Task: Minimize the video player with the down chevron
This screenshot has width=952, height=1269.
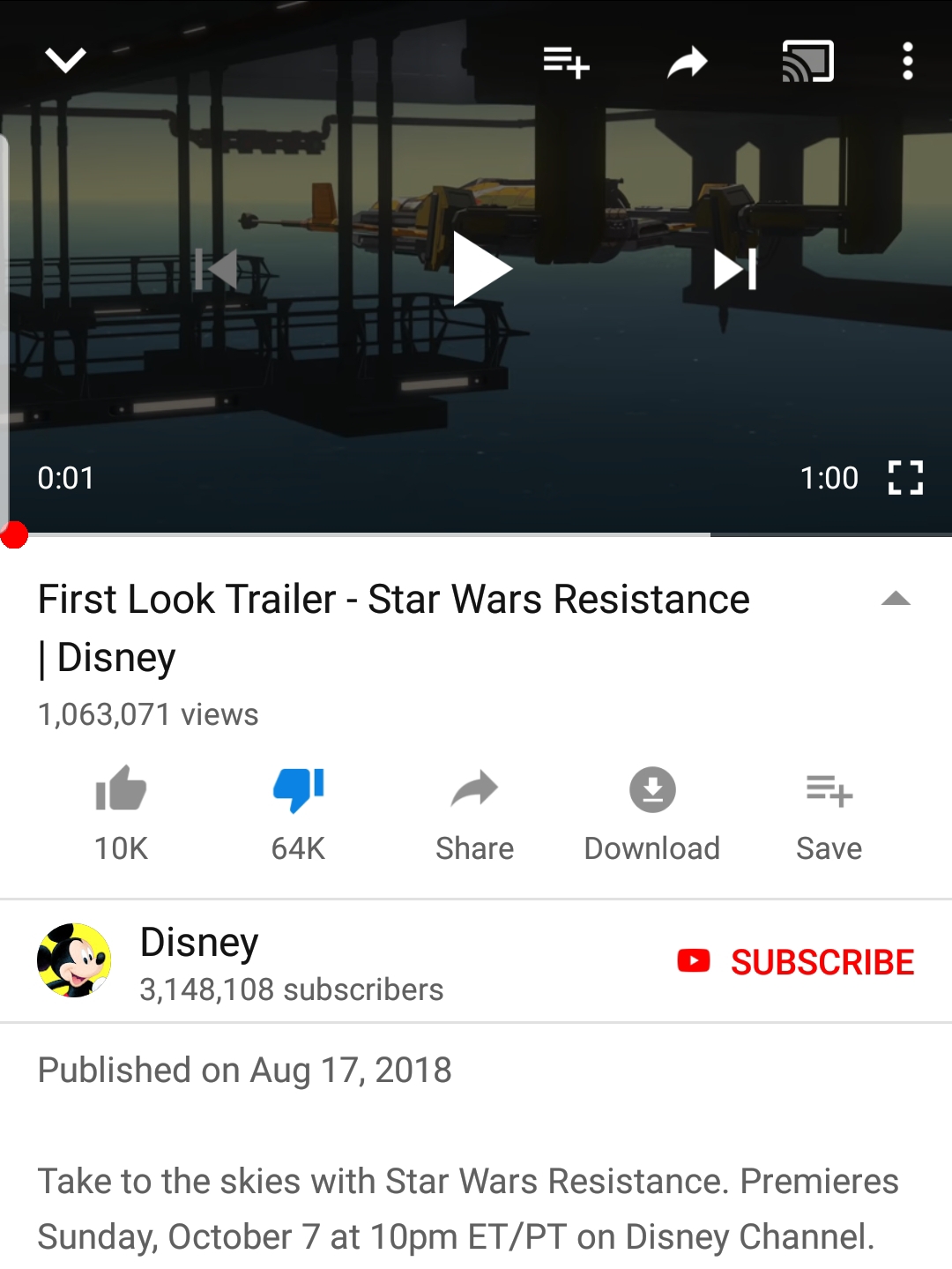Action: coord(65,61)
